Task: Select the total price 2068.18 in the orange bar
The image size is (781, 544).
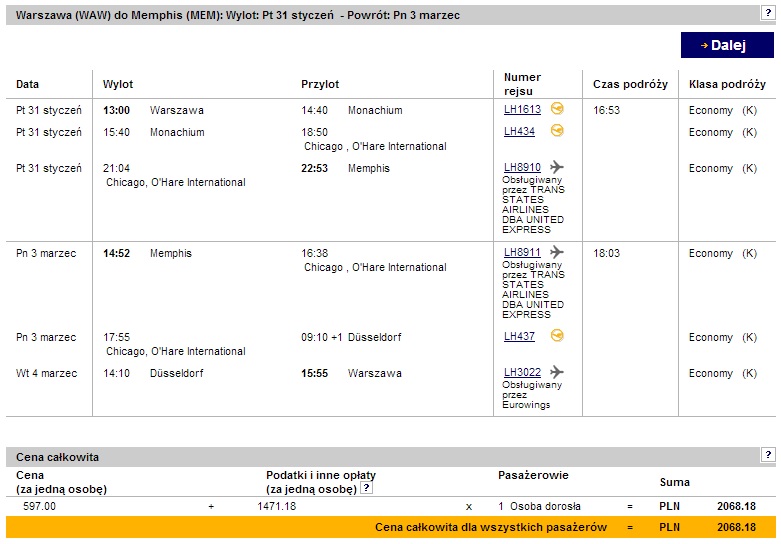Action: [736, 527]
